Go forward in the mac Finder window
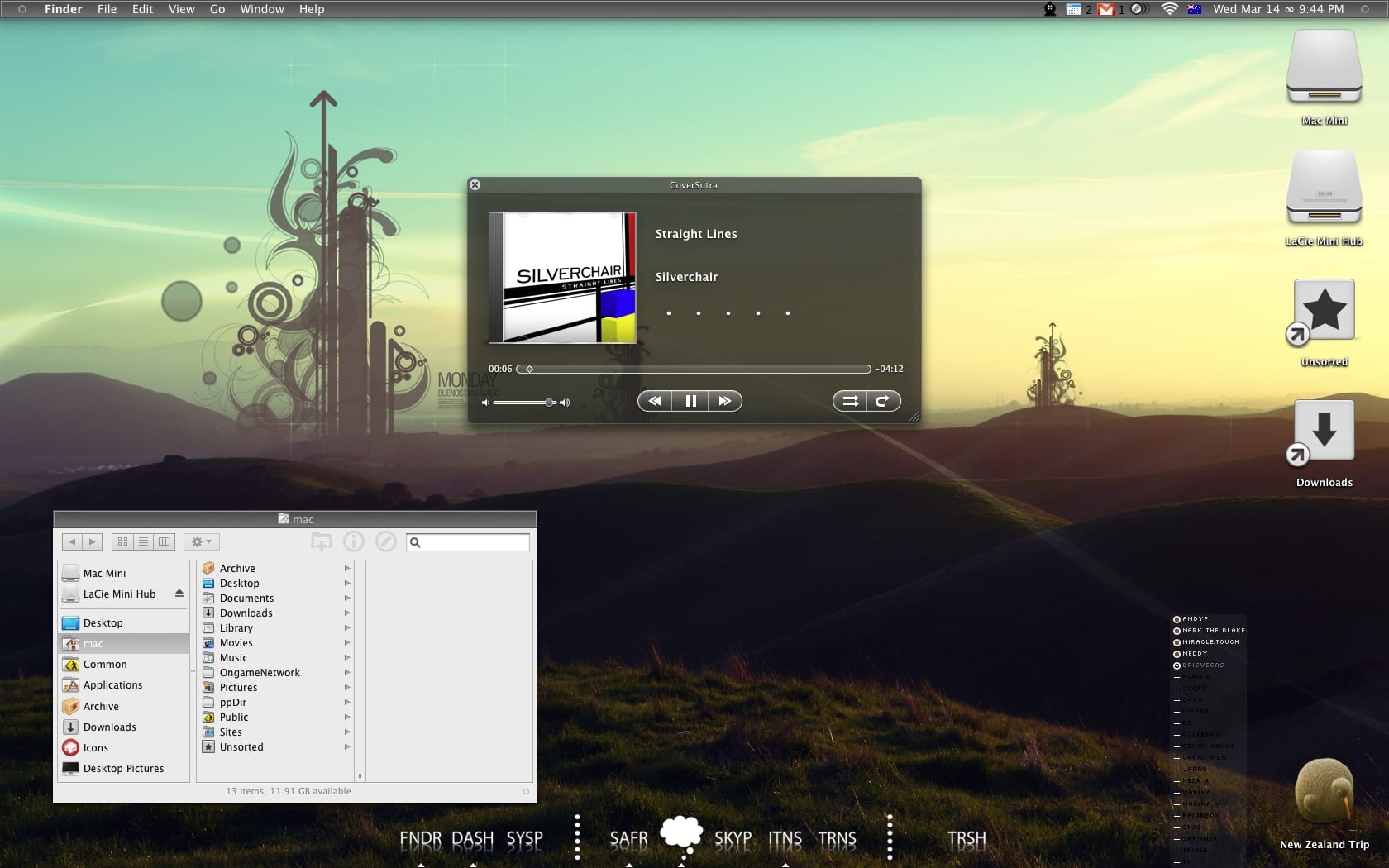The height and width of the screenshot is (868, 1389). [92, 541]
